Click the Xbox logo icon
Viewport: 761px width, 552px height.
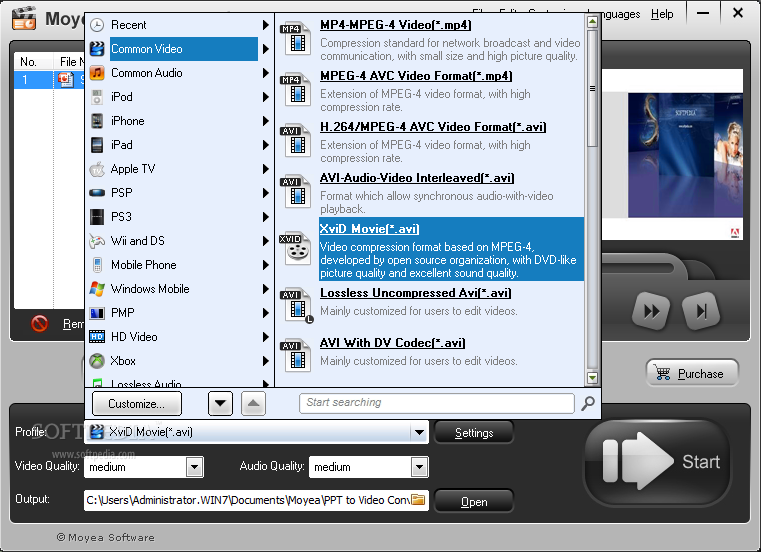tap(97, 361)
